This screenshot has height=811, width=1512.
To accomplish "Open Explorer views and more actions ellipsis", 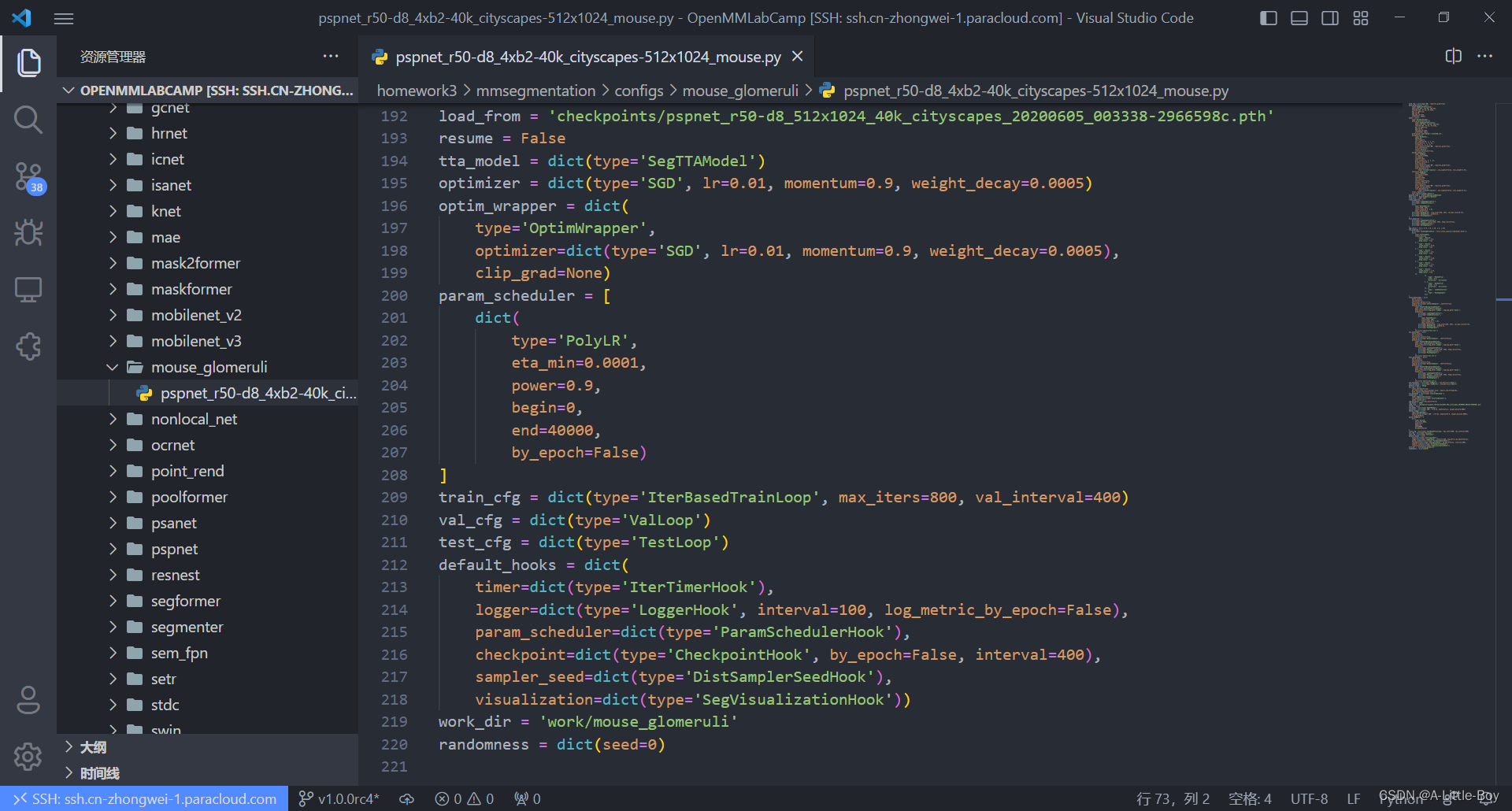I will 331,56.
